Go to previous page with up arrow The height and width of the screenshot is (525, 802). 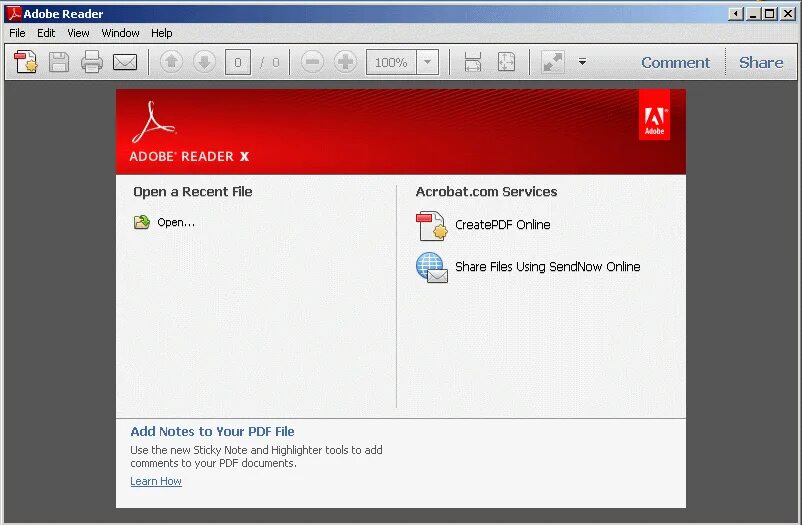(x=171, y=62)
